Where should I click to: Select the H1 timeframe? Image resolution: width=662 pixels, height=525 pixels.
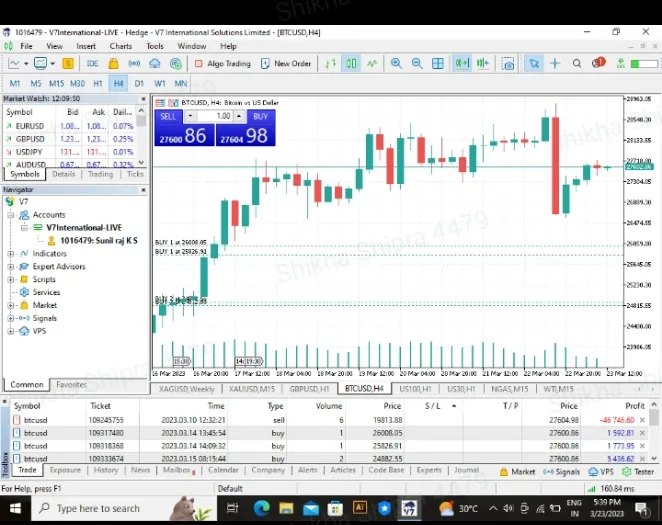click(x=98, y=84)
